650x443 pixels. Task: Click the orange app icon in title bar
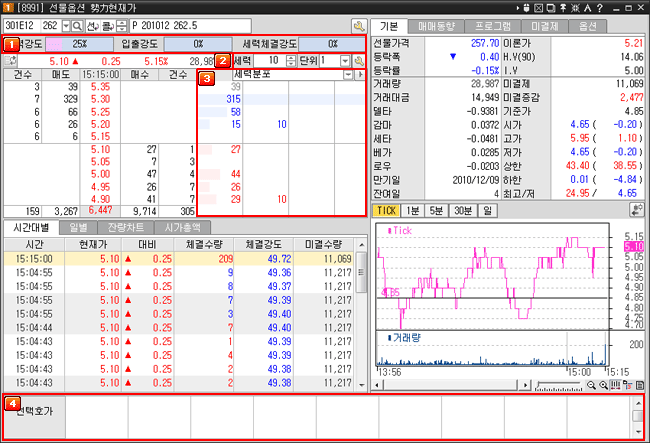pos(8,8)
